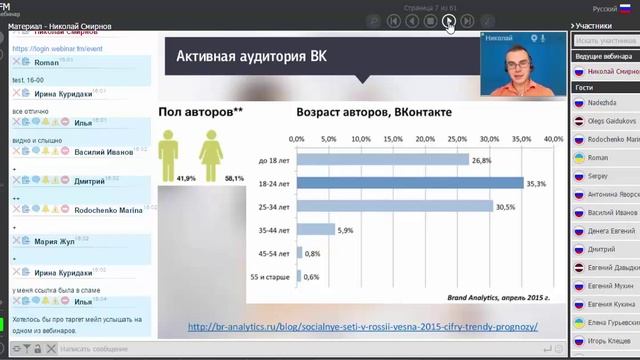This screenshot has width=640, height=360.
Task: Click the refresh icon in chat toolbar
Action: pos(17,349)
